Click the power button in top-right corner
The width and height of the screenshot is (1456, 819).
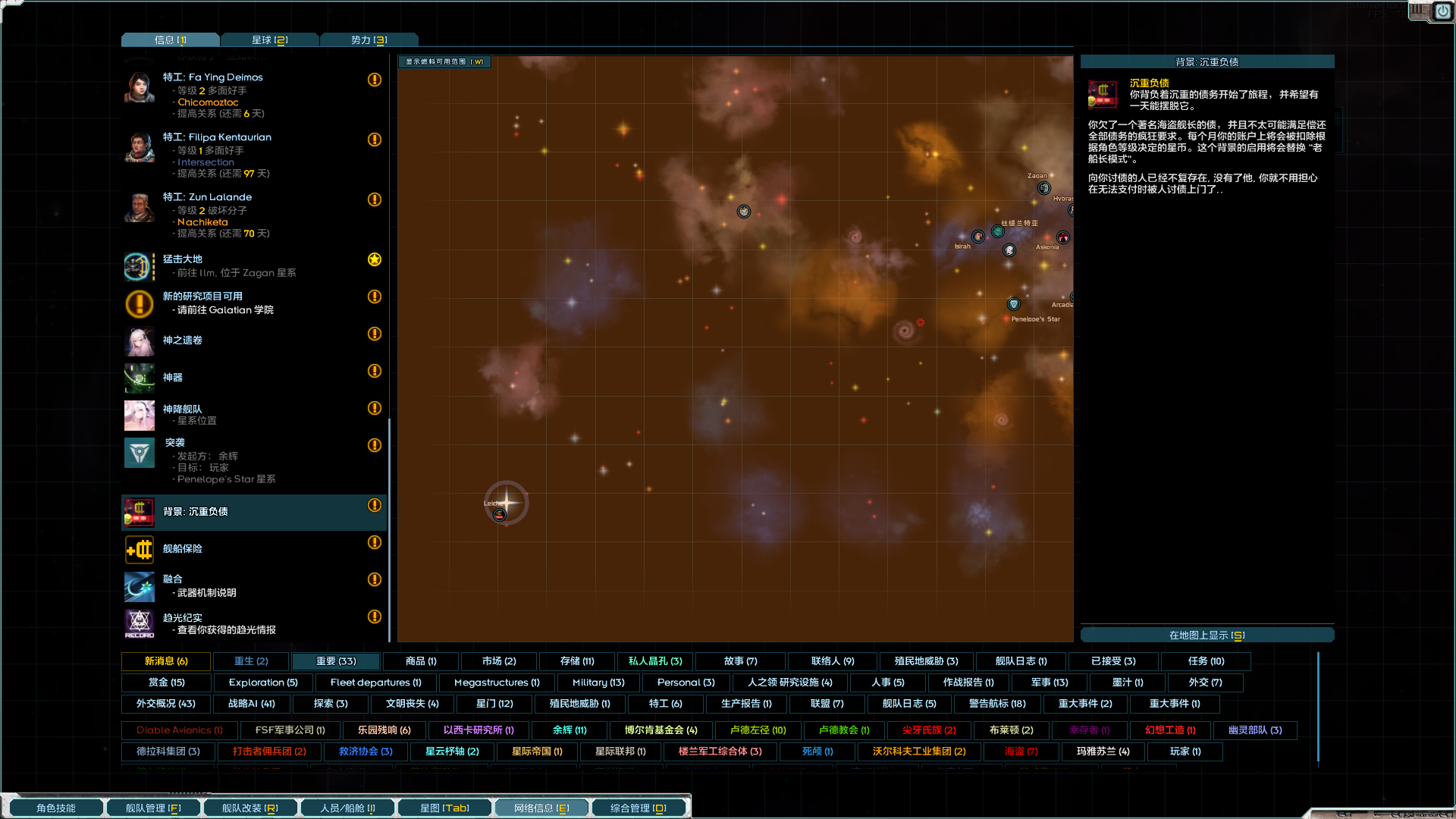(1443, 12)
